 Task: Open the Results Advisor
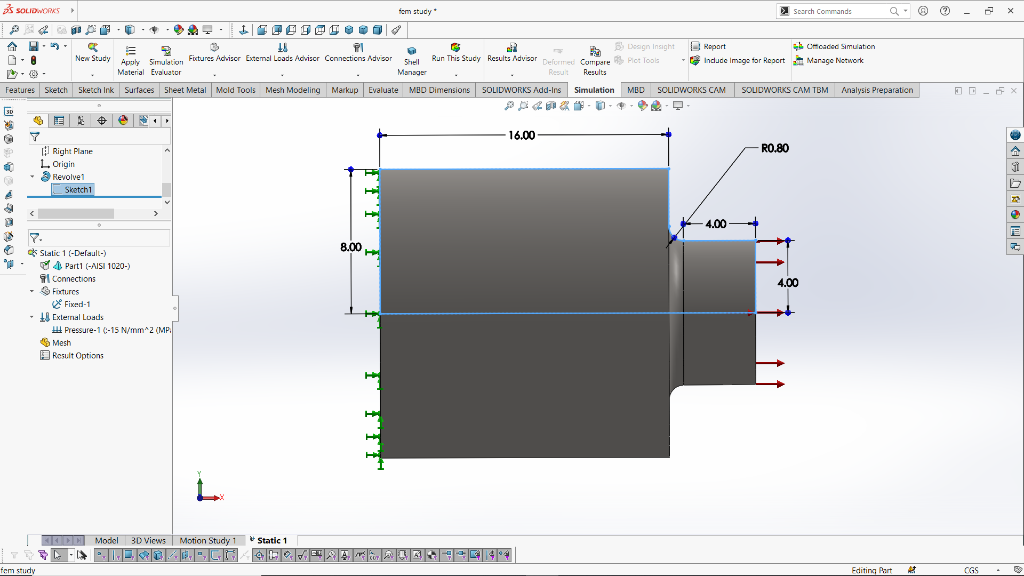coord(512,47)
